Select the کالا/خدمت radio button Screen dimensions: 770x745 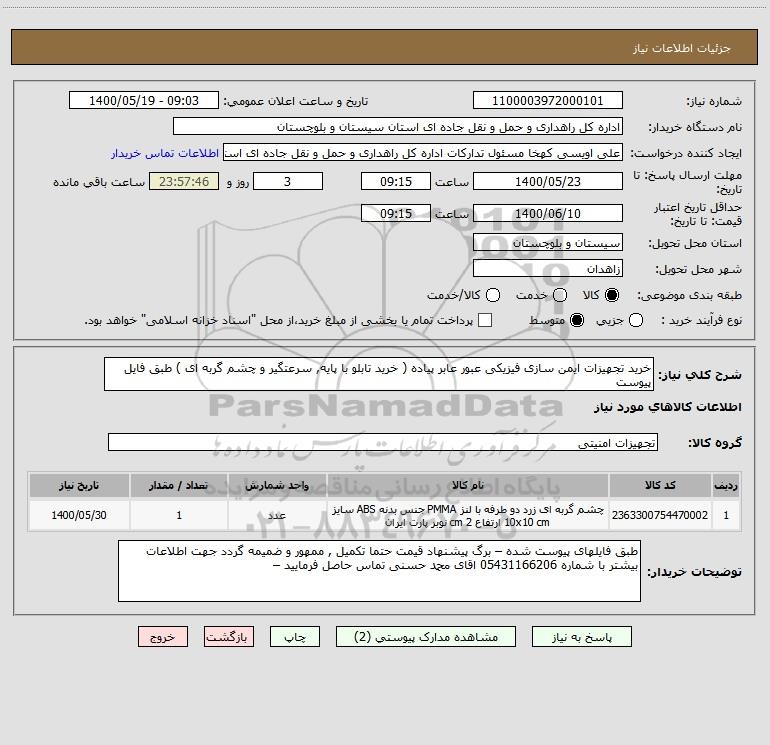(493, 295)
